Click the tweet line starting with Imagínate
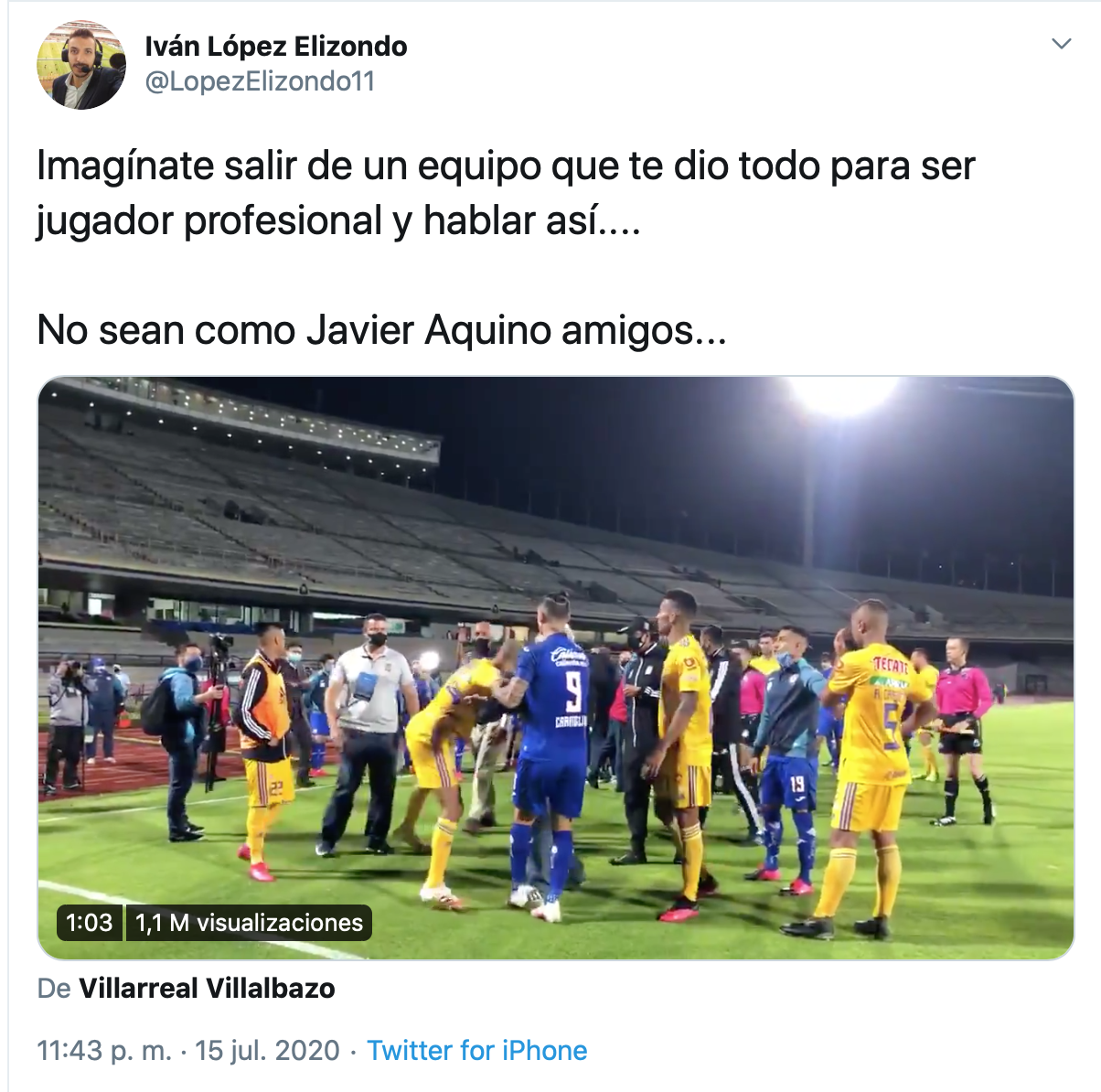1101x1092 pixels. point(506,166)
